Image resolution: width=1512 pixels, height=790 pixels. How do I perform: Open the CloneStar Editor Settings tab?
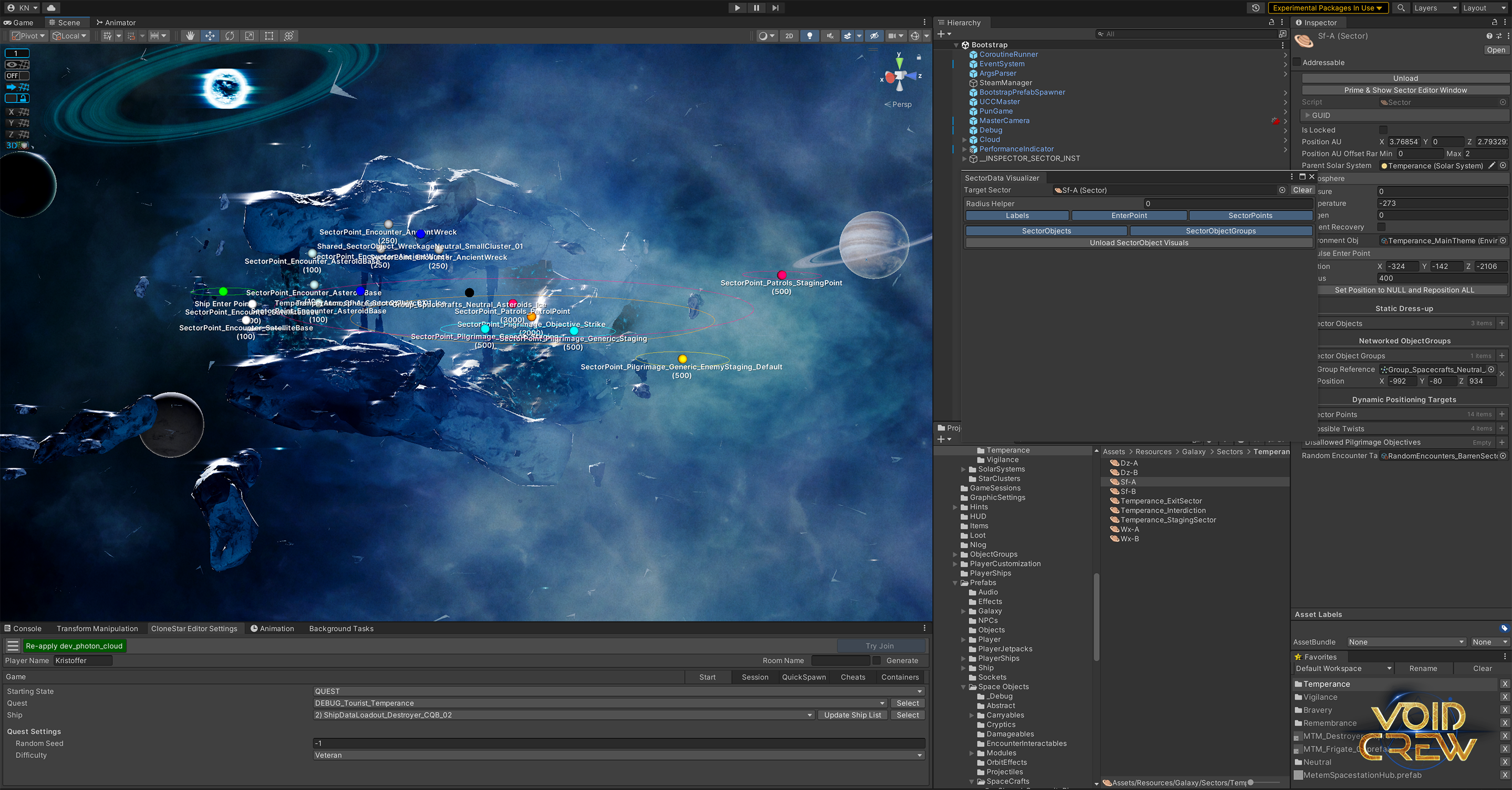(194, 629)
